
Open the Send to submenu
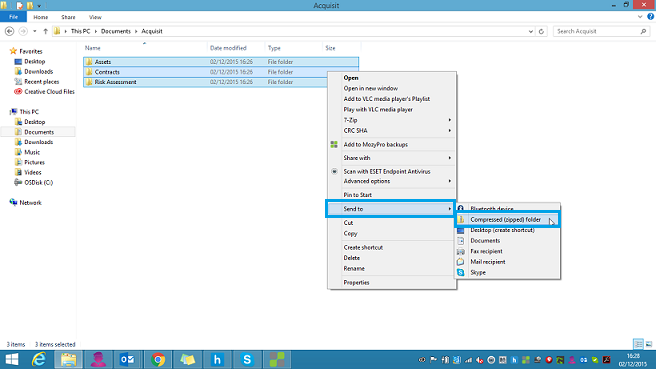tap(392, 209)
